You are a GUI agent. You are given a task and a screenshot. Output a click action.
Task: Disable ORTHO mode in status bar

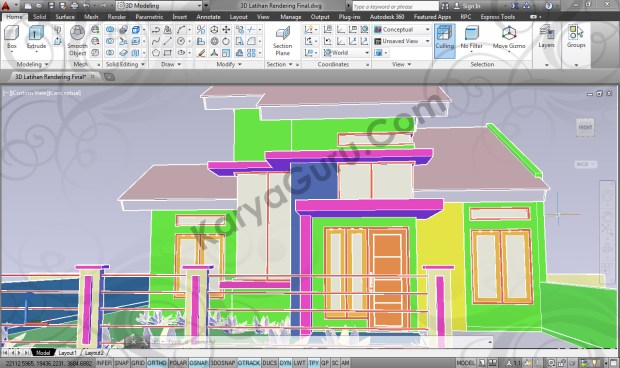pyautogui.click(x=157, y=363)
